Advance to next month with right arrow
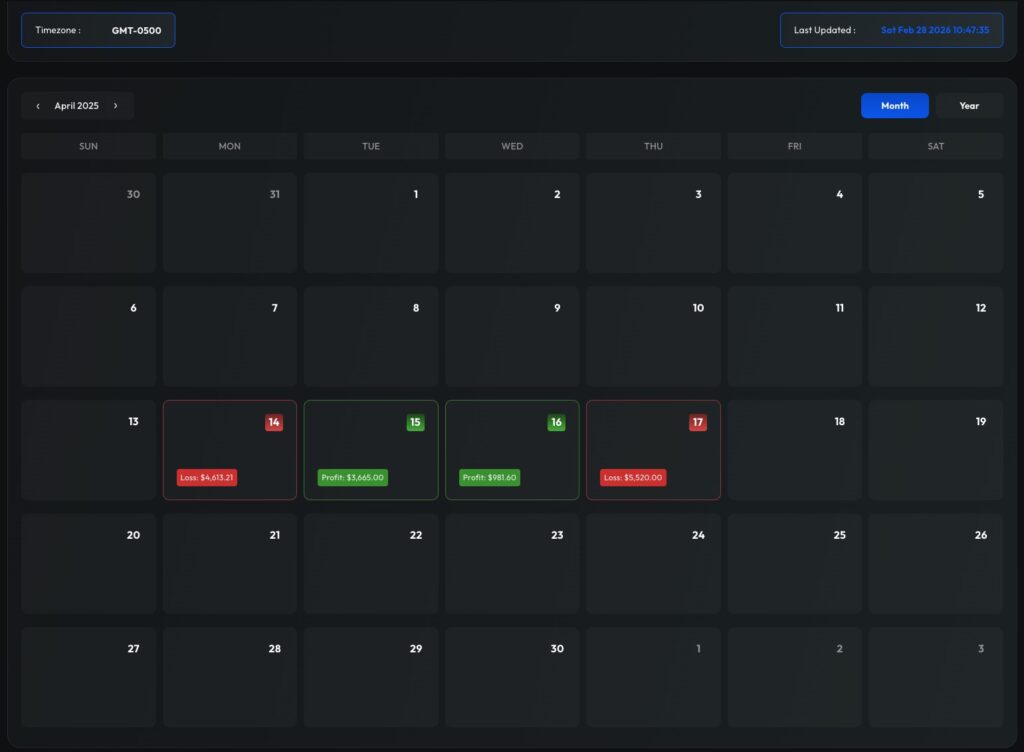The width and height of the screenshot is (1024, 752). (x=116, y=105)
